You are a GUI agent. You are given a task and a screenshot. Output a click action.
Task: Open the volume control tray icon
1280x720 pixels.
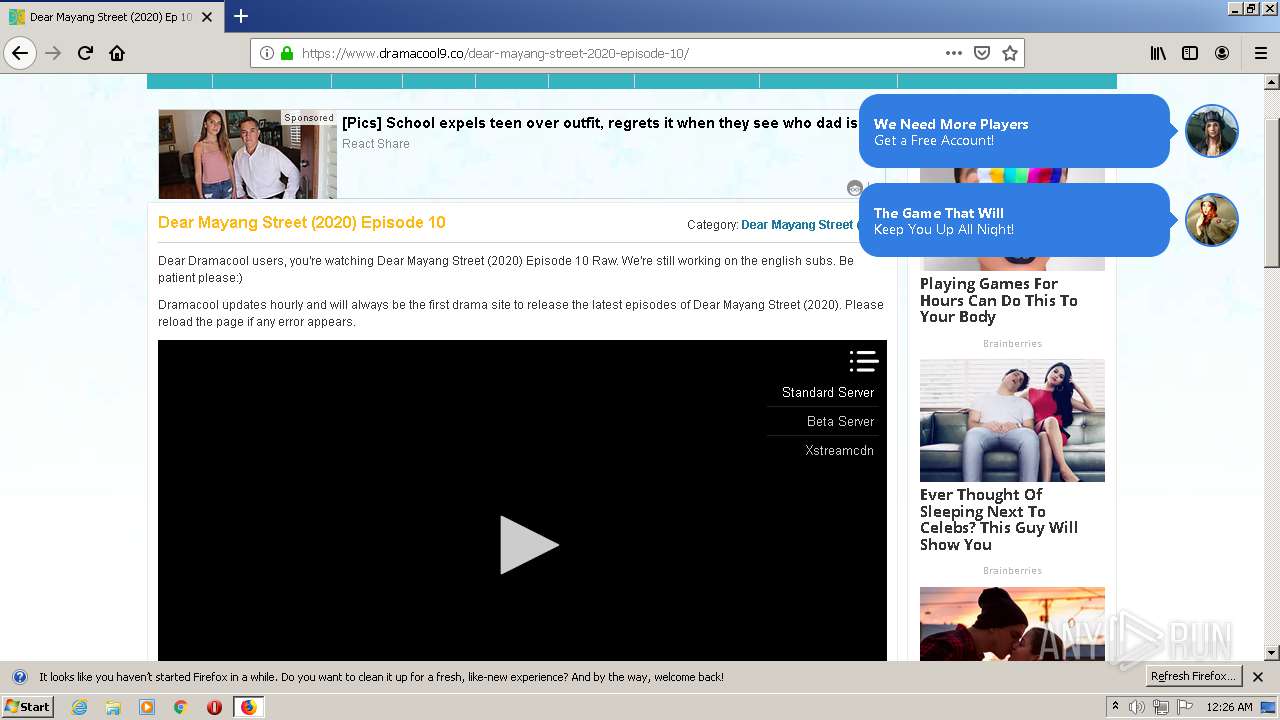[x=1137, y=707]
